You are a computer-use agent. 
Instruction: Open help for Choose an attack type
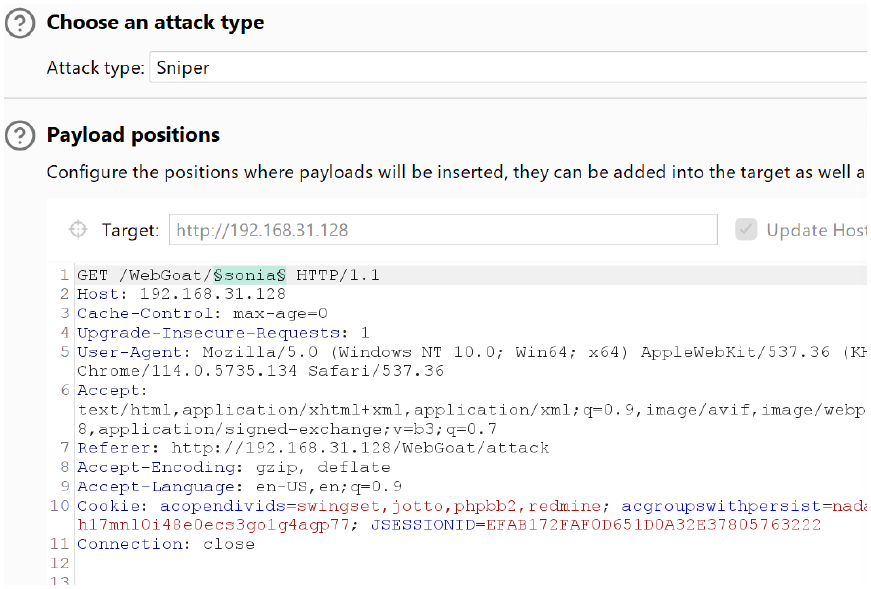[x=20, y=23]
